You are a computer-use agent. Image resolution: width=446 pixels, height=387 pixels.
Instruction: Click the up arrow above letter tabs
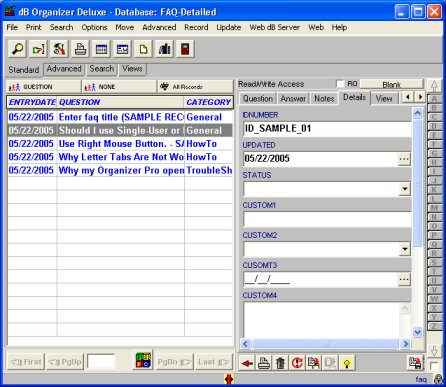point(434,86)
